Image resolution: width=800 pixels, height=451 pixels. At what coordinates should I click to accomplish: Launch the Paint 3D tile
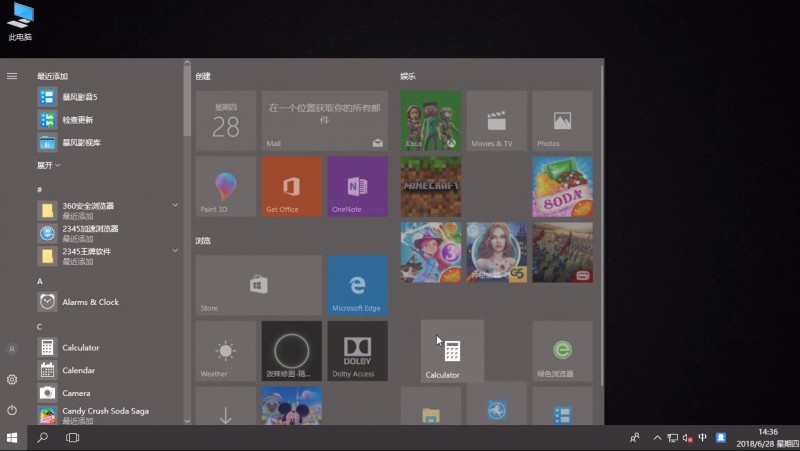click(x=226, y=187)
